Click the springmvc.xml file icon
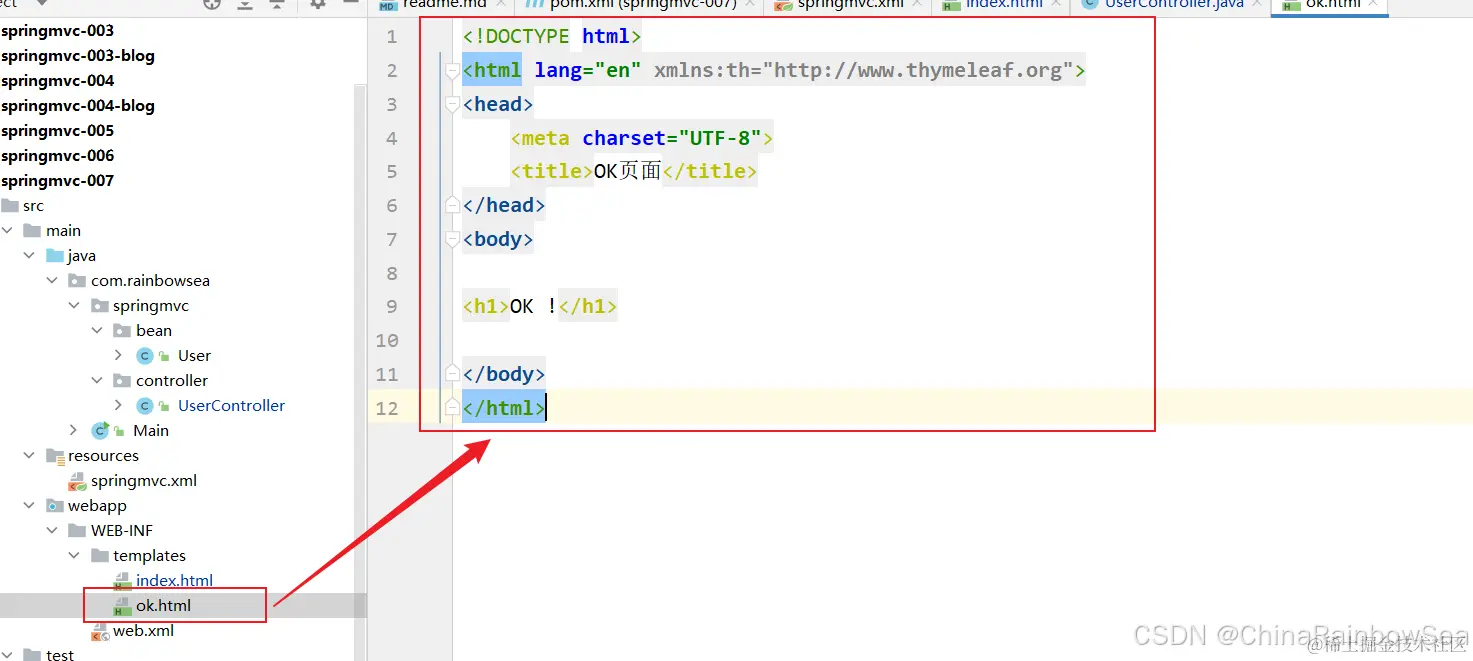Screen dimensions: 1473x661 77,481
